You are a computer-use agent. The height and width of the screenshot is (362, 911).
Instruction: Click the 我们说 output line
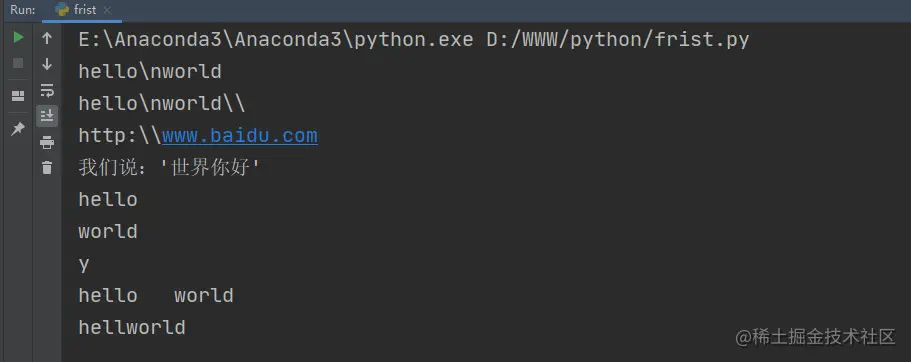pyautogui.click(x=169, y=168)
